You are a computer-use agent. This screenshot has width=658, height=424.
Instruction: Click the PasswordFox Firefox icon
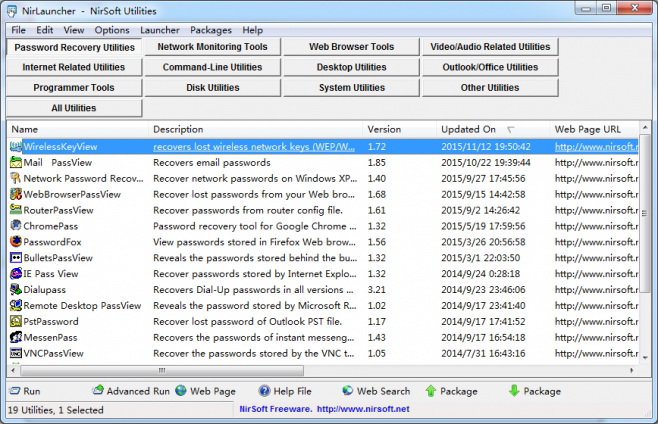(x=16, y=242)
